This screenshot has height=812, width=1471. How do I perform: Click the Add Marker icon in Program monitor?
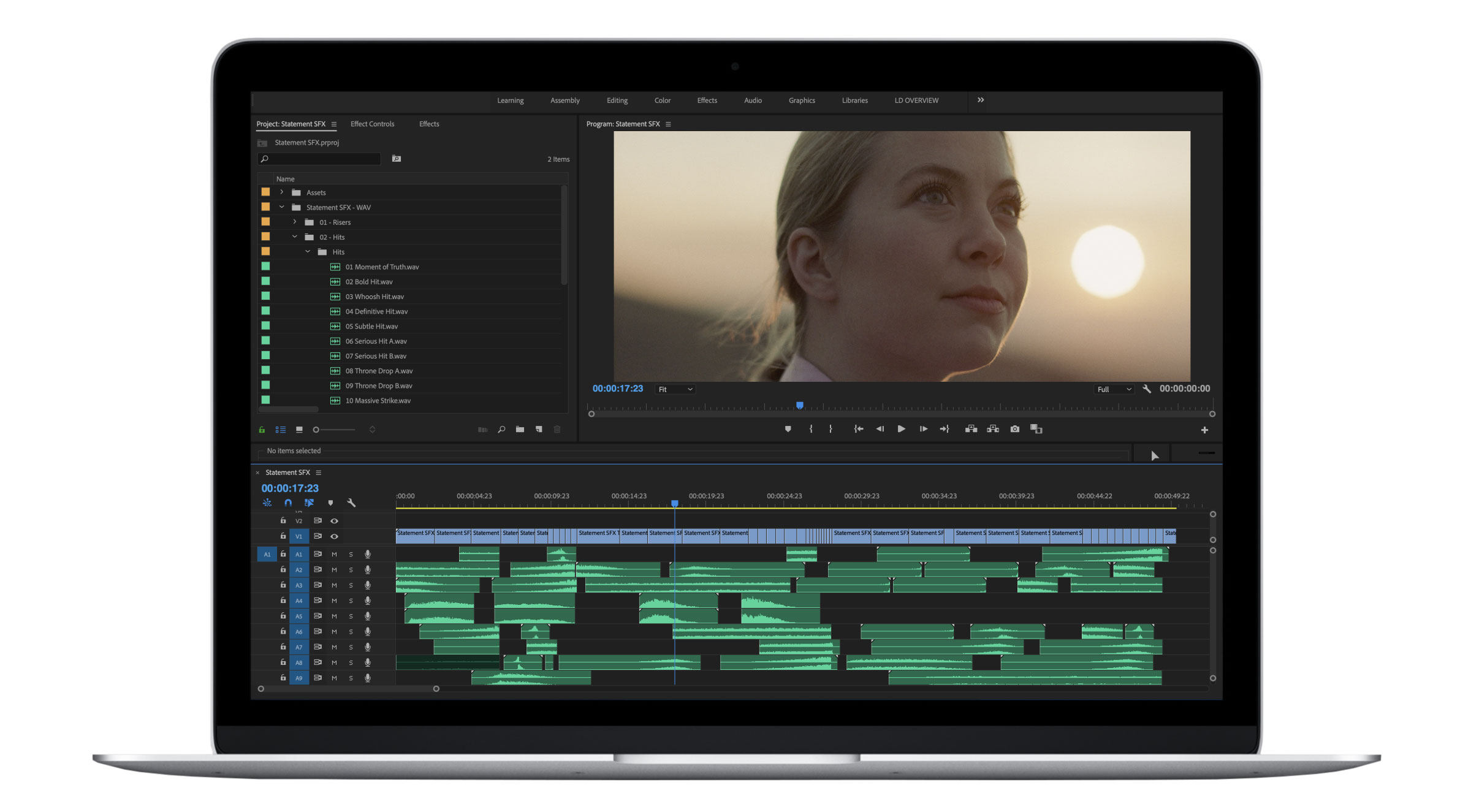coord(788,429)
